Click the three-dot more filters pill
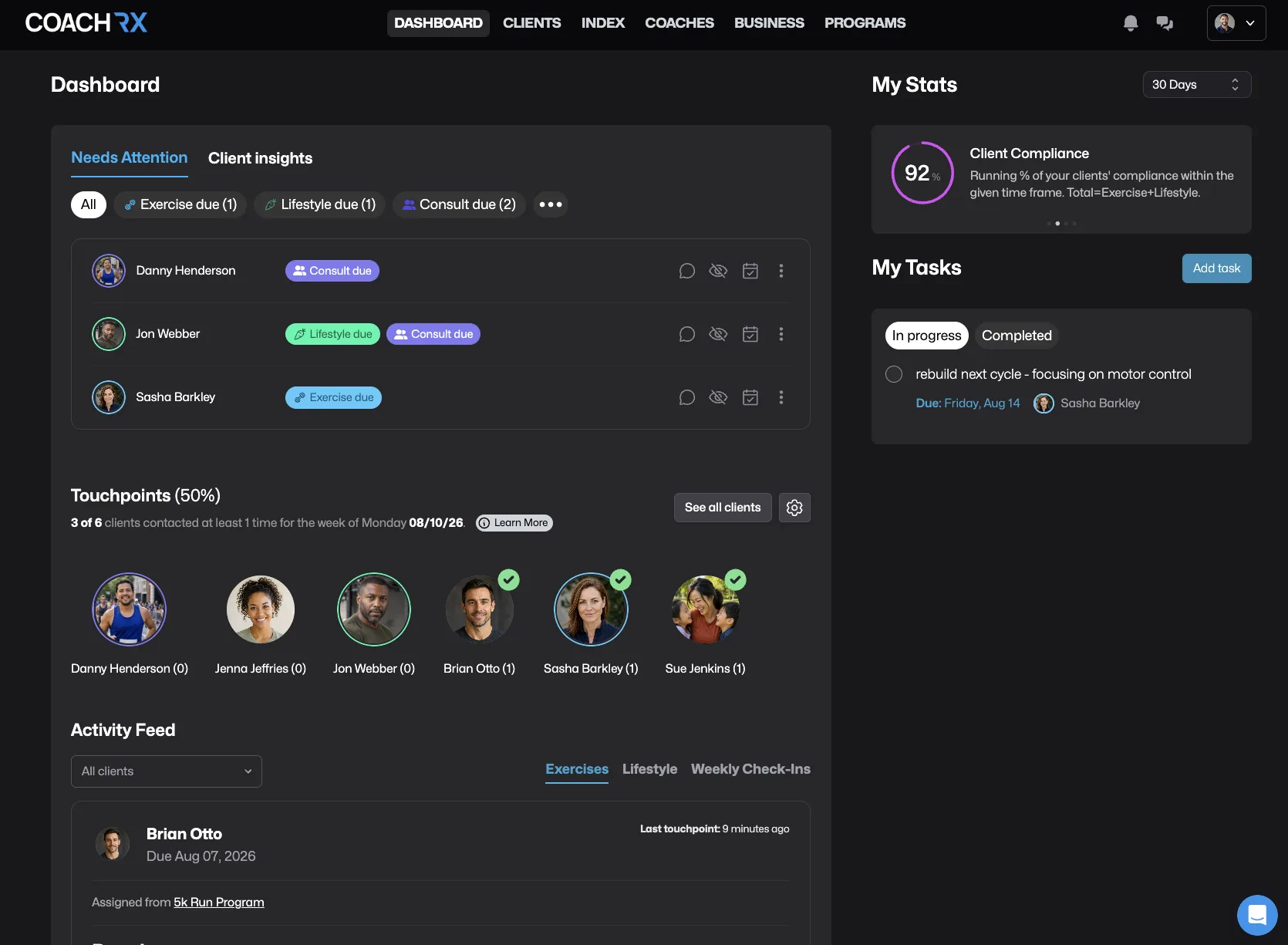 pyautogui.click(x=551, y=204)
